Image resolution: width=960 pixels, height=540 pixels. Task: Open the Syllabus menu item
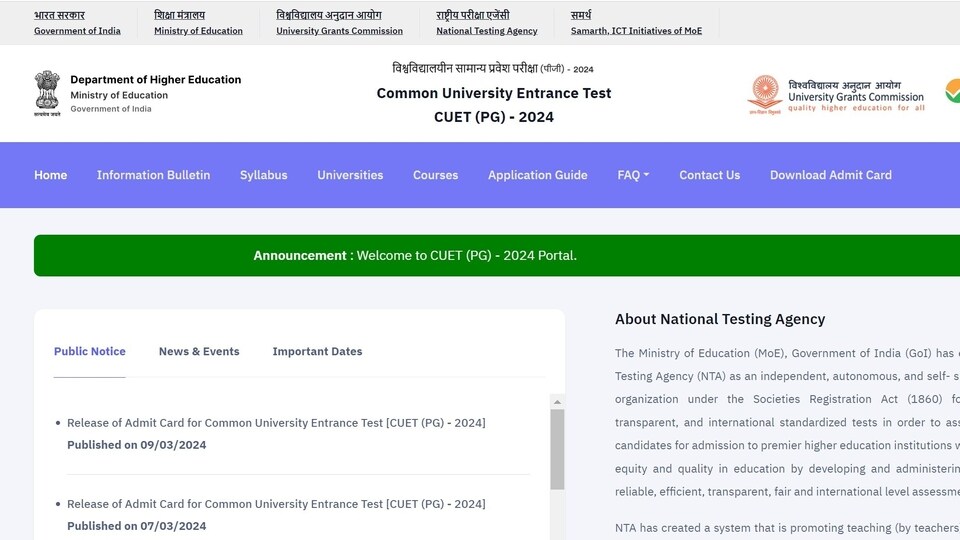coord(263,175)
